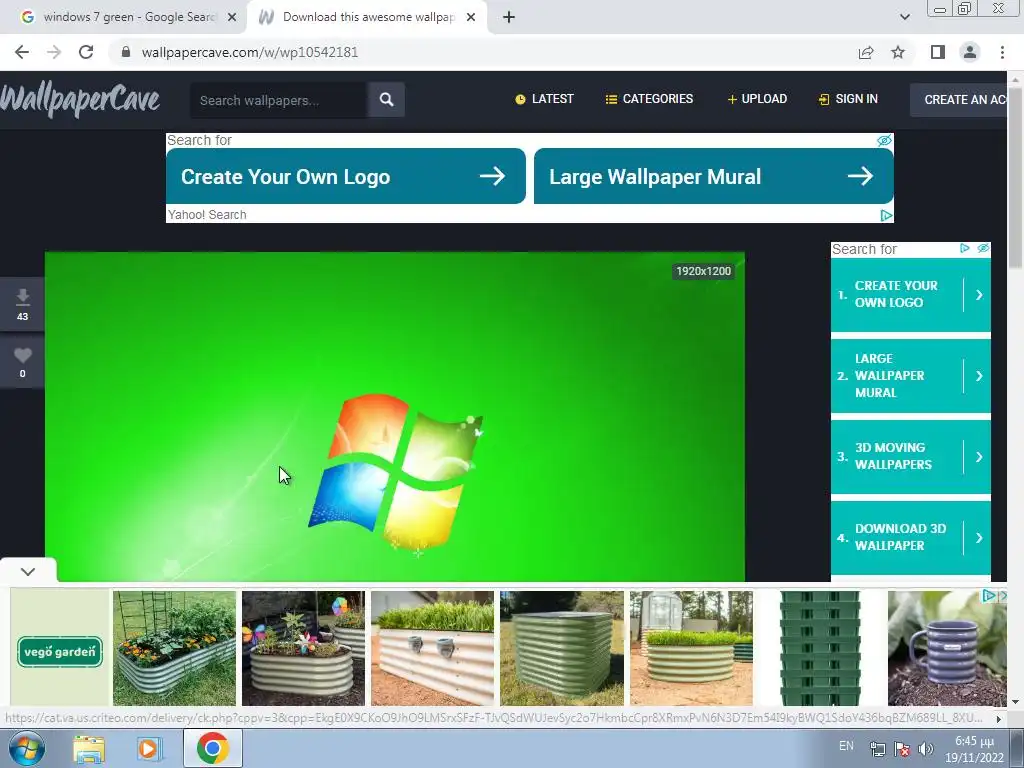Image resolution: width=1024 pixels, height=768 pixels.
Task: Click the wallpaper search magnifier button
Action: (386, 100)
